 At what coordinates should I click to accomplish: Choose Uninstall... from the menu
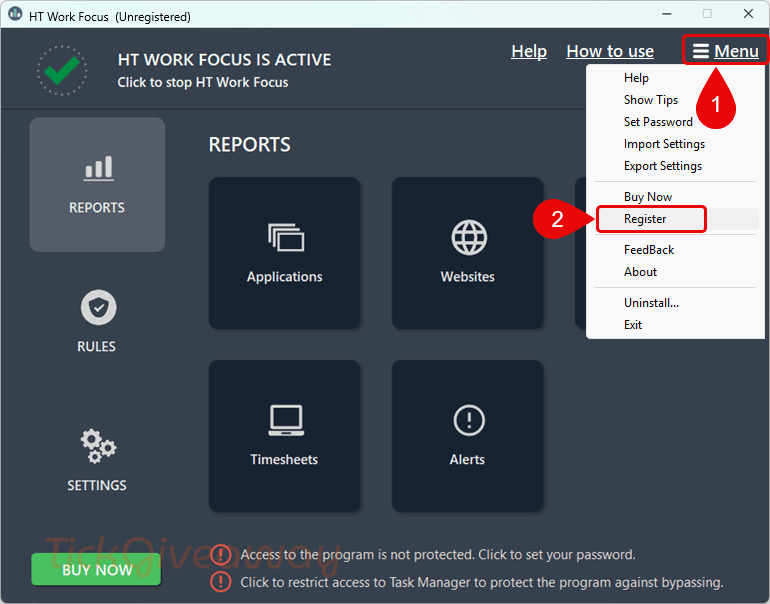[651, 303]
